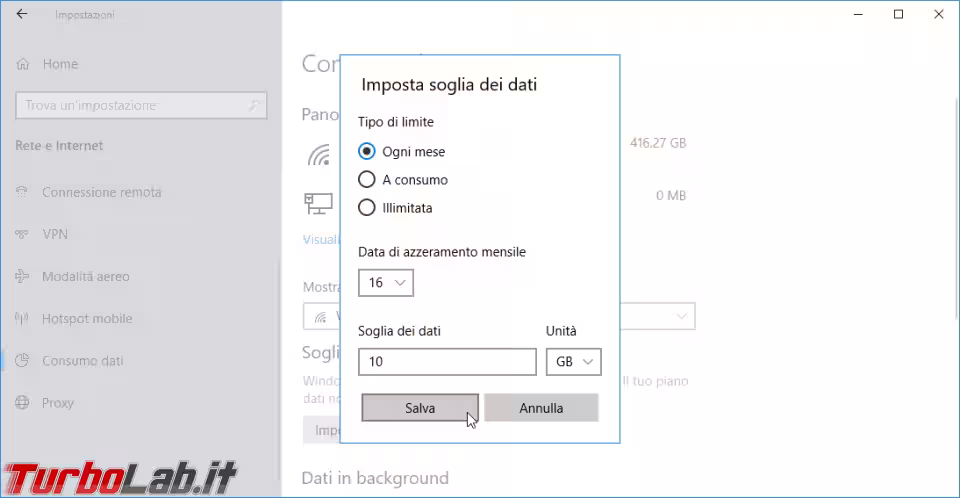Expand the network selection dropdown chevron
Viewport: 960px width, 498px height.
click(x=681, y=316)
